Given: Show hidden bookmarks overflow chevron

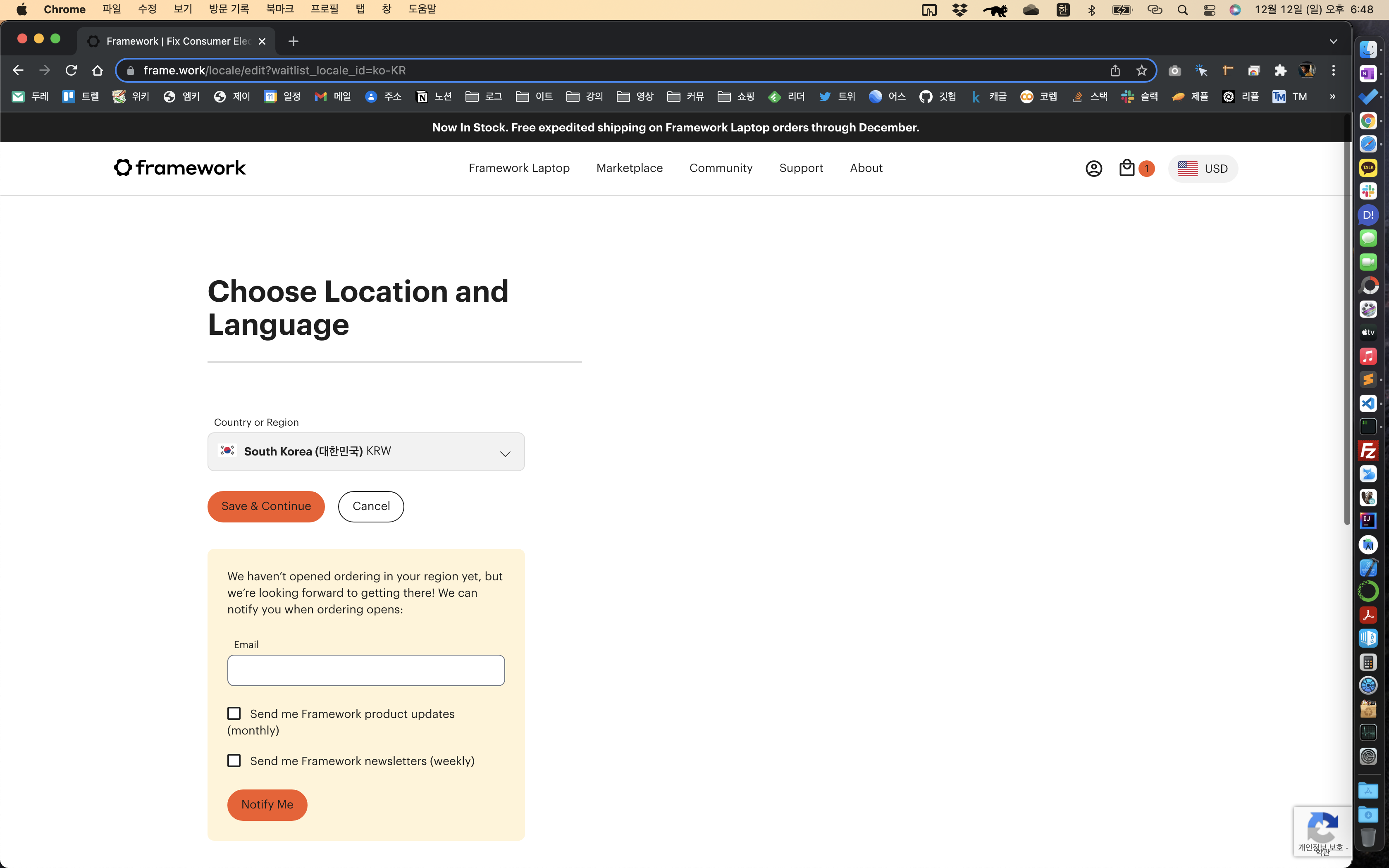Looking at the screenshot, I should tap(1332, 96).
